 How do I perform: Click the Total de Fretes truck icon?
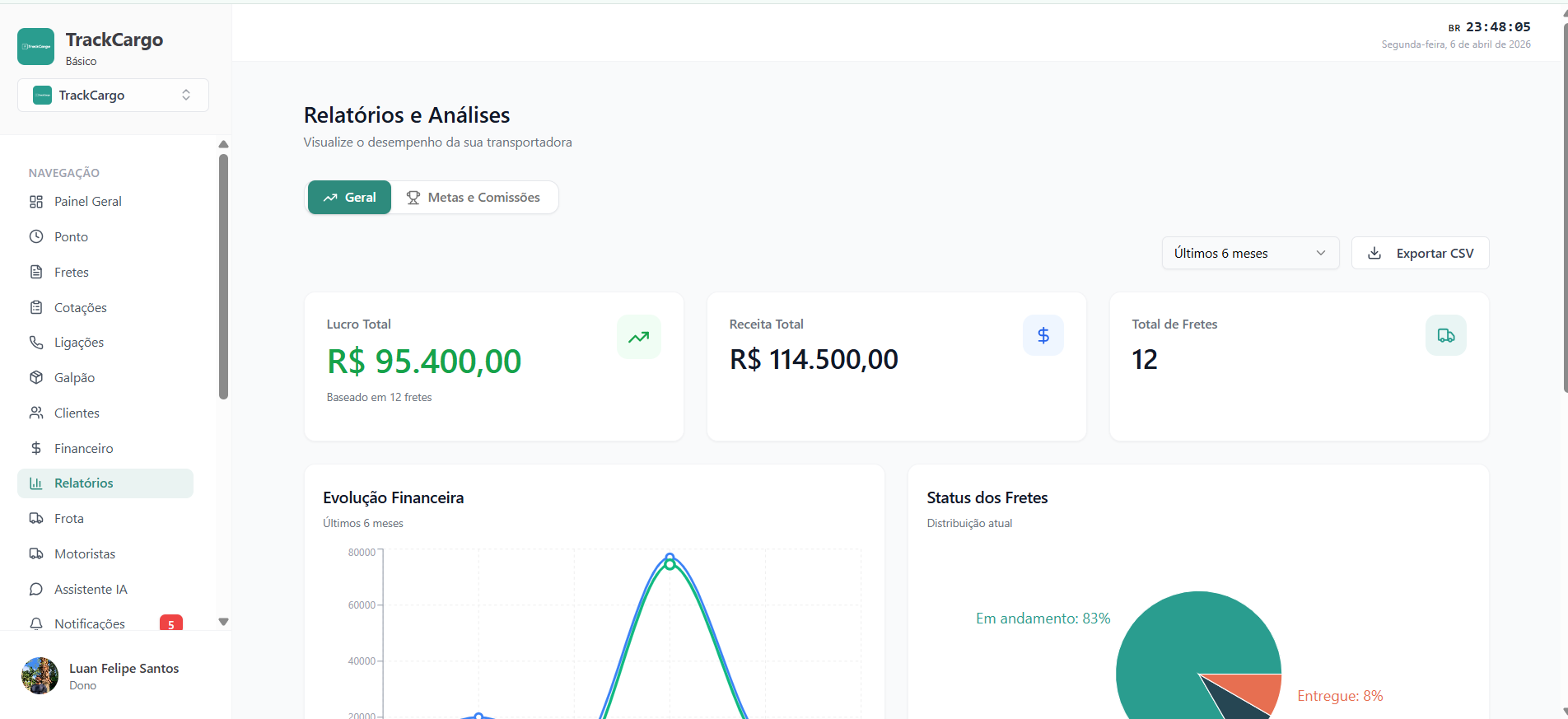tap(1445, 336)
